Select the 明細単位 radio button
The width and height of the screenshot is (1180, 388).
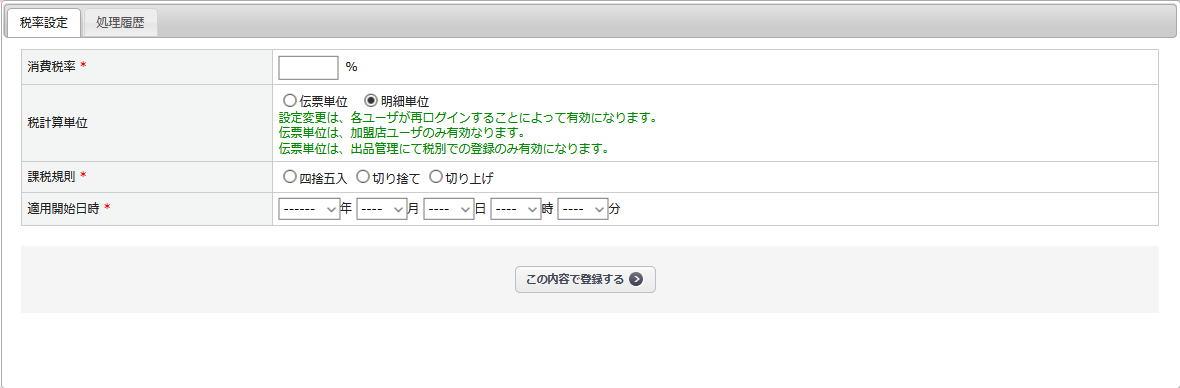point(371,100)
